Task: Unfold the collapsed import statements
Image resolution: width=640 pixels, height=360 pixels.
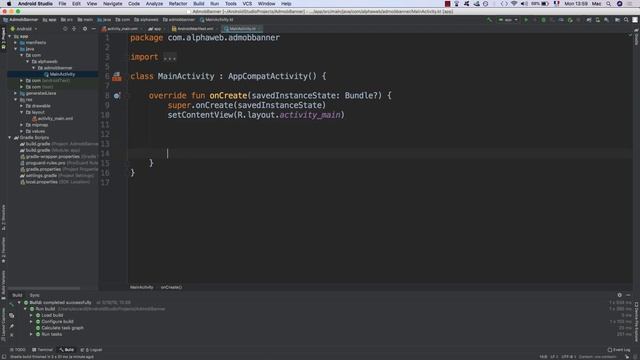Action: (x=169, y=57)
